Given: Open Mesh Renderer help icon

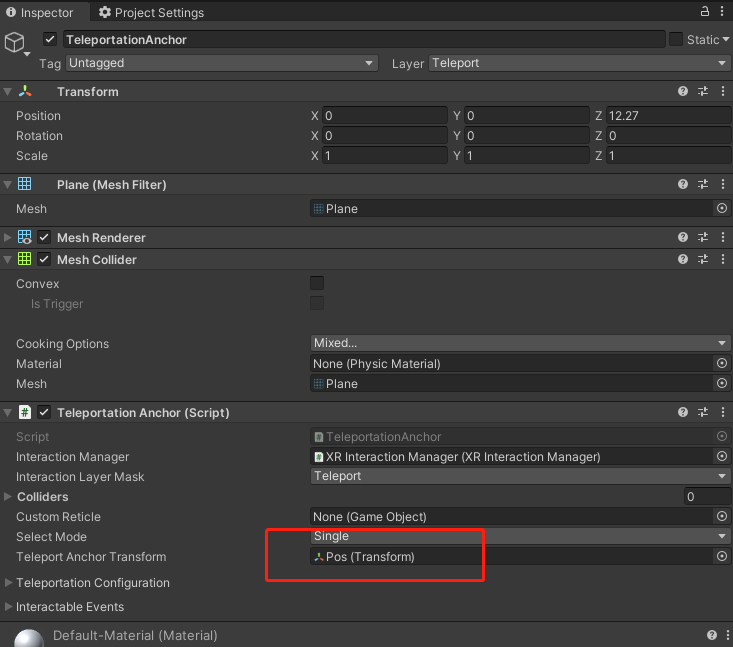Looking at the screenshot, I should [683, 237].
